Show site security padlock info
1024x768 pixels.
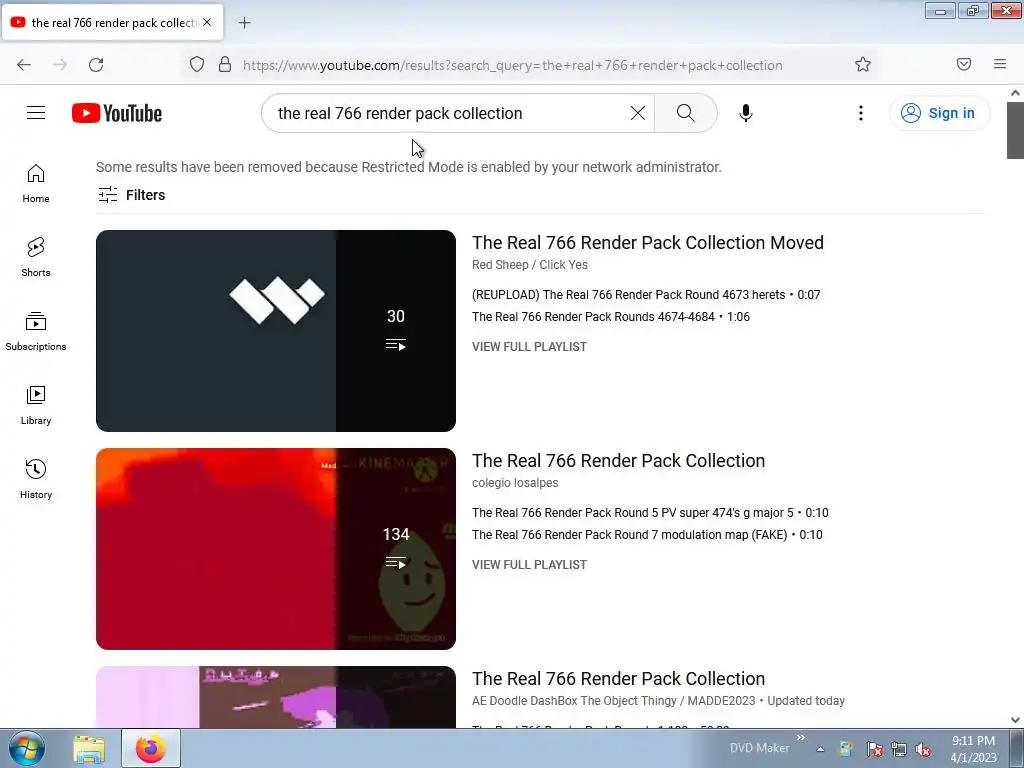tap(225, 64)
